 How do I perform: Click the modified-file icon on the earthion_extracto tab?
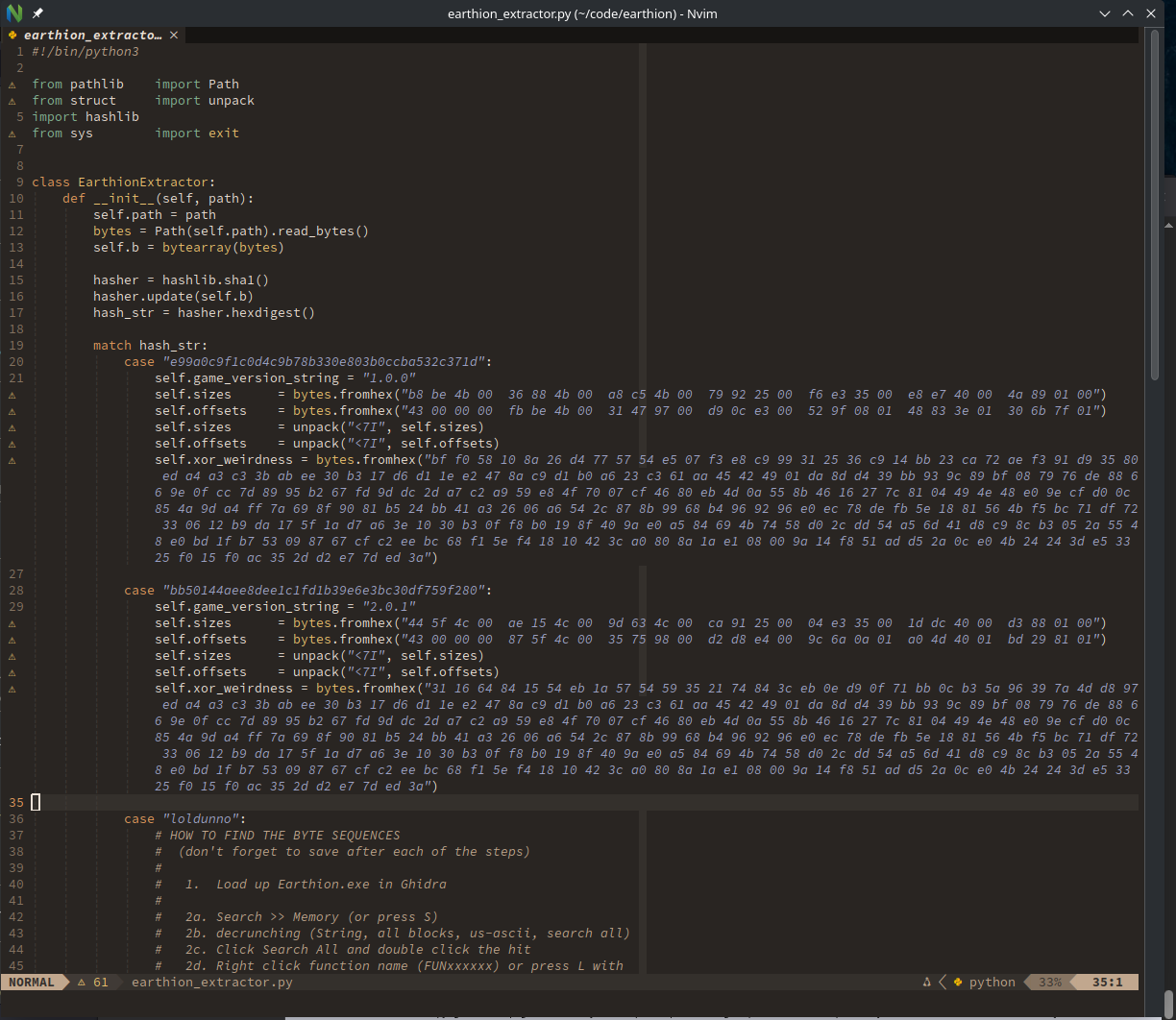click(12, 35)
